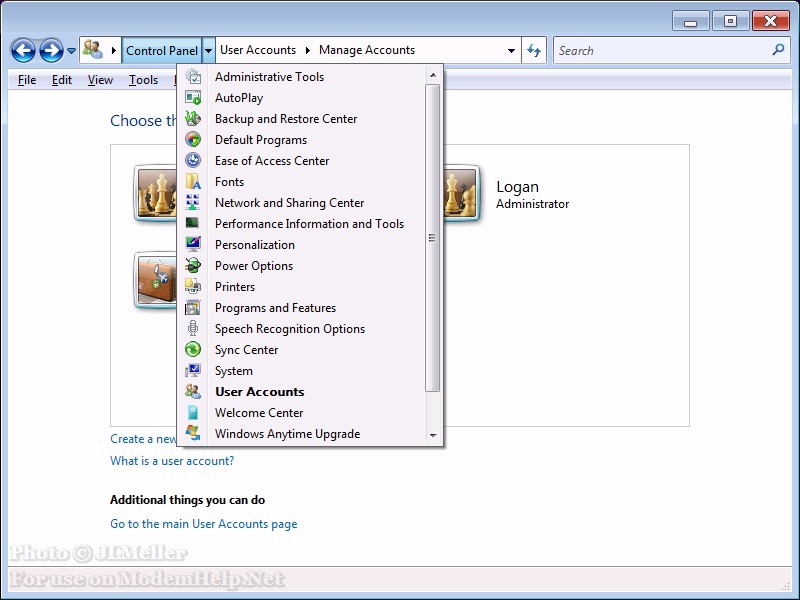This screenshot has height=600, width=800.
Task: Refresh the address bar view
Action: pyautogui.click(x=534, y=50)
